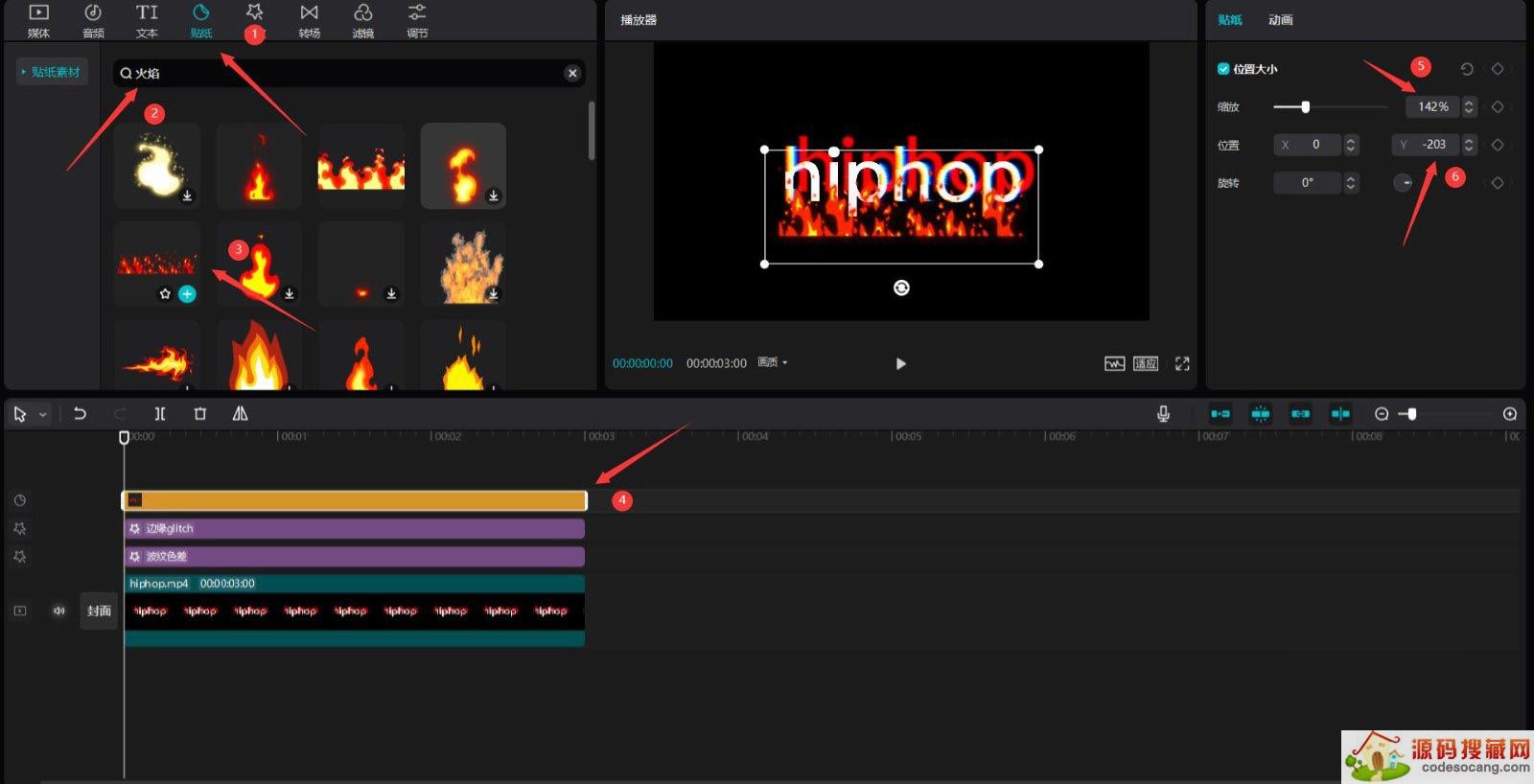The image size is (1534, 784).
Task: Mute the main video track audio
Action: point(58,611)
